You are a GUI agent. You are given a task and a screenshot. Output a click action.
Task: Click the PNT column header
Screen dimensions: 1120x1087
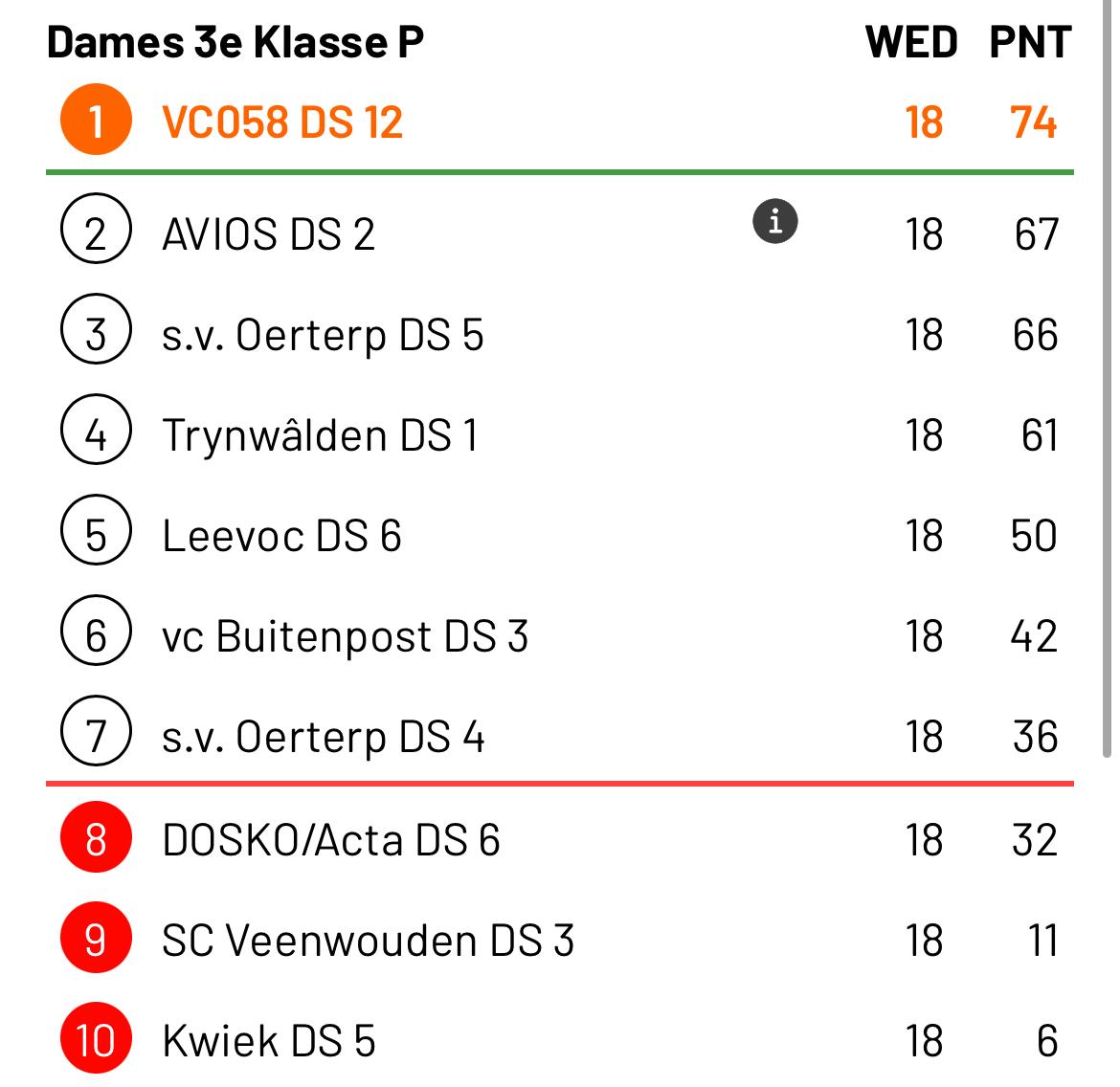[x=1030, y=42]
